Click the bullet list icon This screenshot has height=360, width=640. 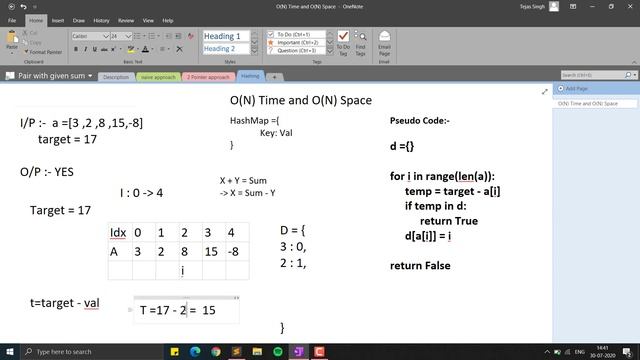(x=137, y=36)
